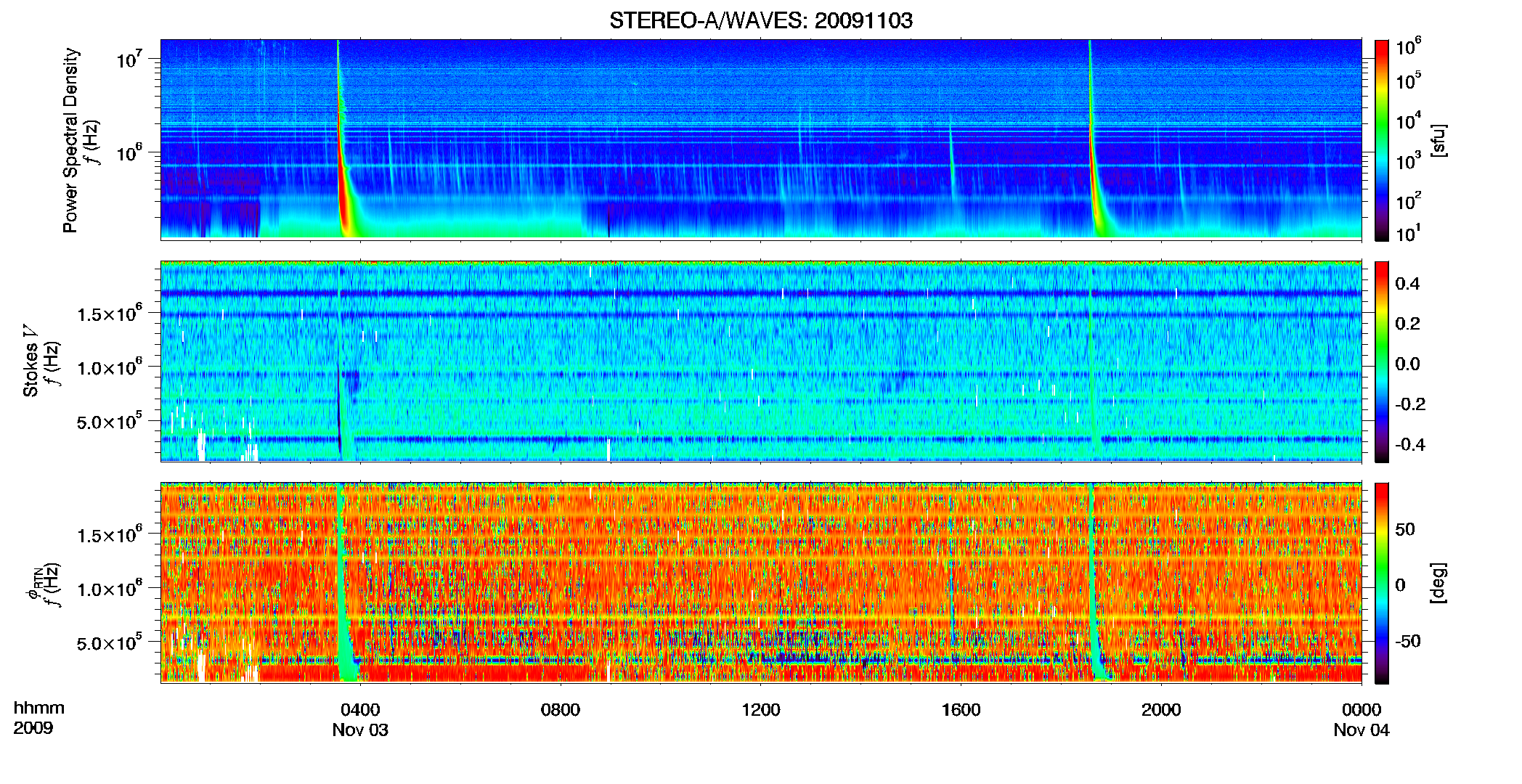The image size is (1522, 784).
Task: Select the 10^3 label on sfu colorbar
Action: [1409, 160]
